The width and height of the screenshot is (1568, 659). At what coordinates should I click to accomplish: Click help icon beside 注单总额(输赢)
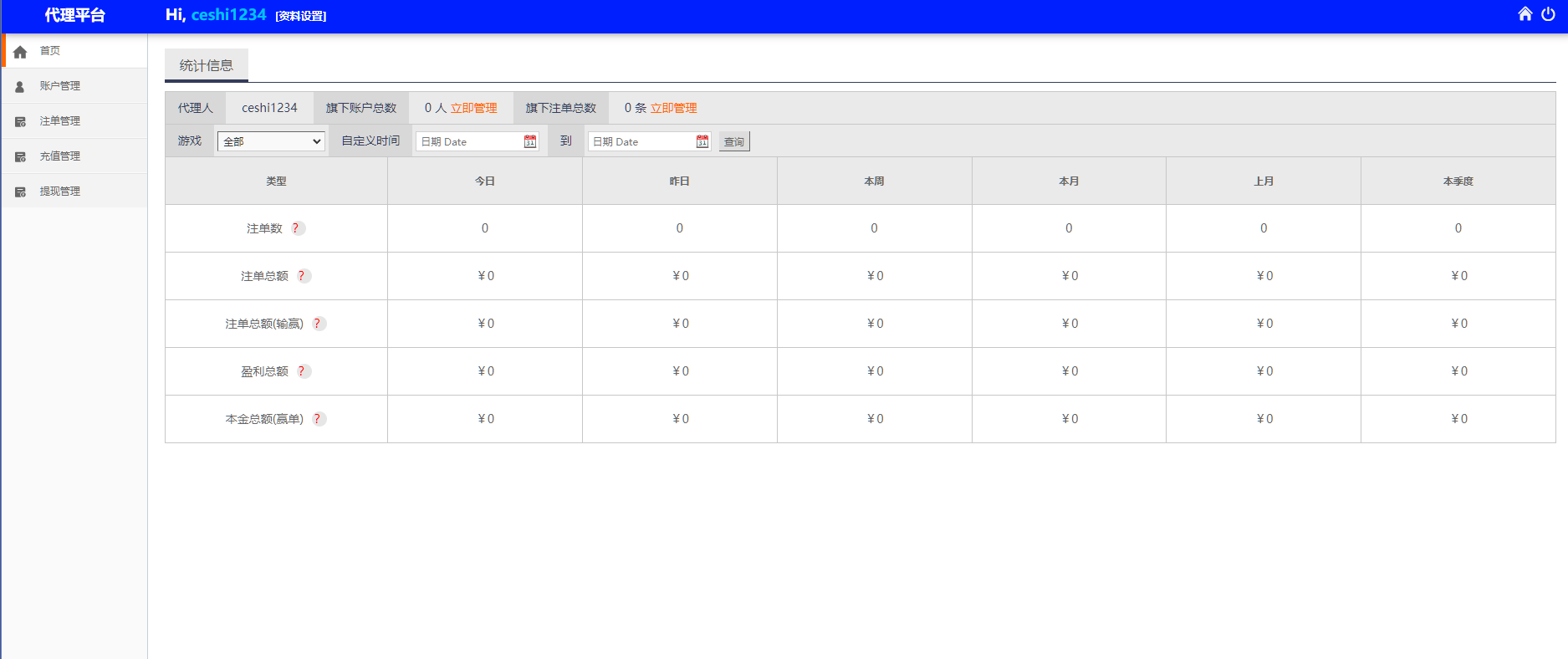coord(317,324)
